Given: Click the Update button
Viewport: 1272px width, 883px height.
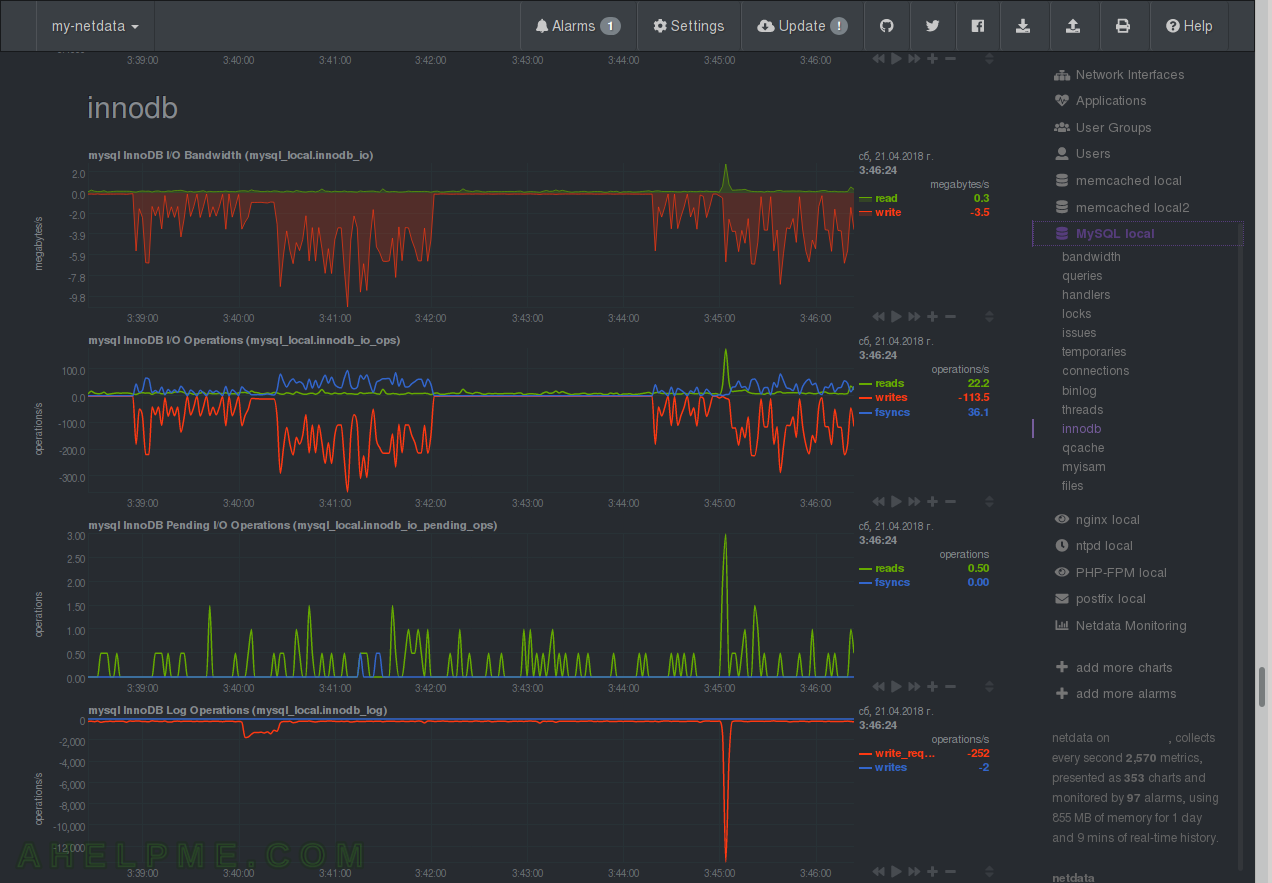Looking at the screenshot, I should [802, 26].
